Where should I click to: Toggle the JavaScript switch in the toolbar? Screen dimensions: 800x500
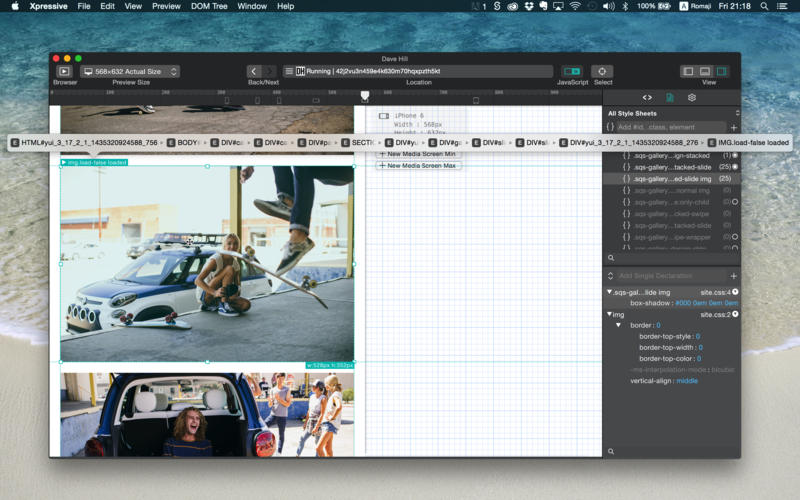(572, 72)
